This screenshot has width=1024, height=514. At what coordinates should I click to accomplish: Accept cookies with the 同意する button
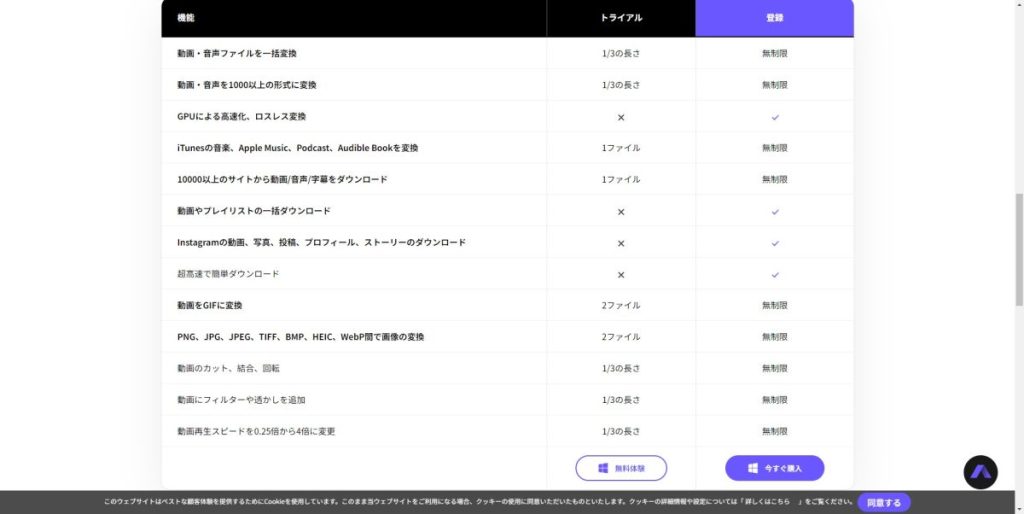884,502
